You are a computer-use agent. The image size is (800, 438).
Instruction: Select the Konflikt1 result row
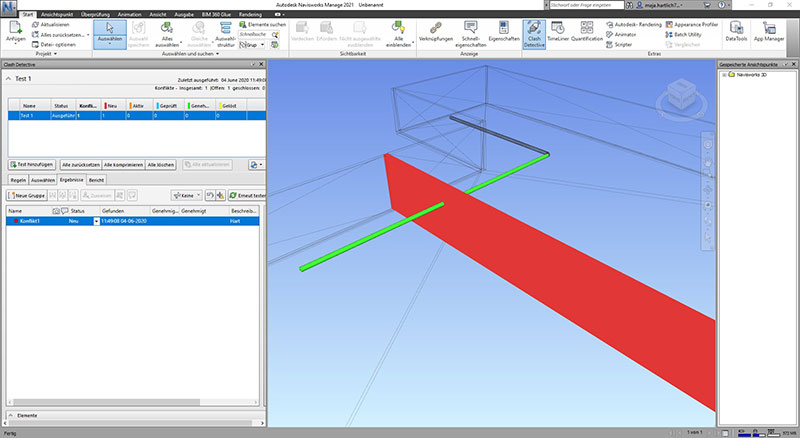click(133, 221)
